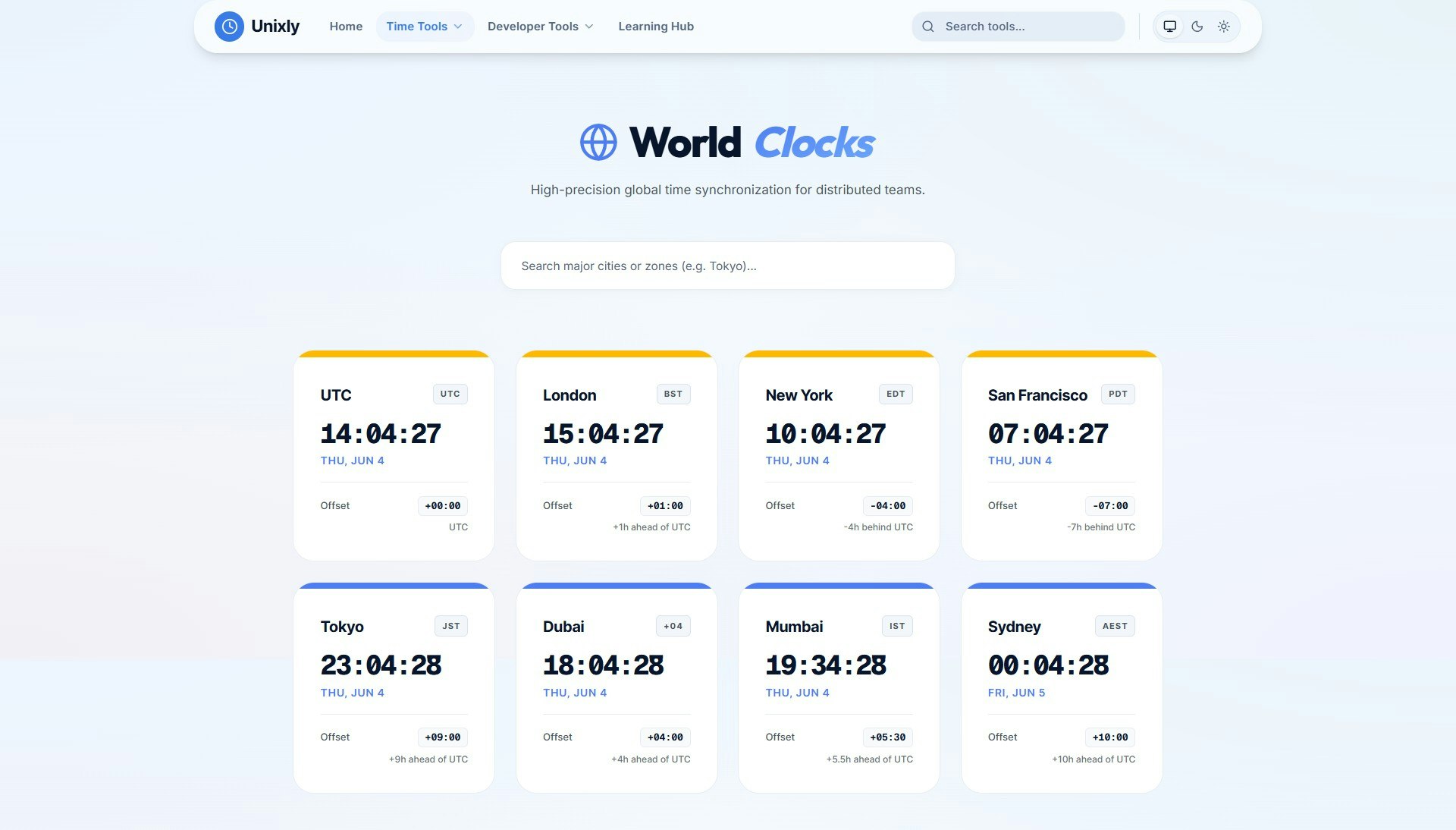Focus the city and zone search box
1456x830 pixels.
[x=727, y=266]
